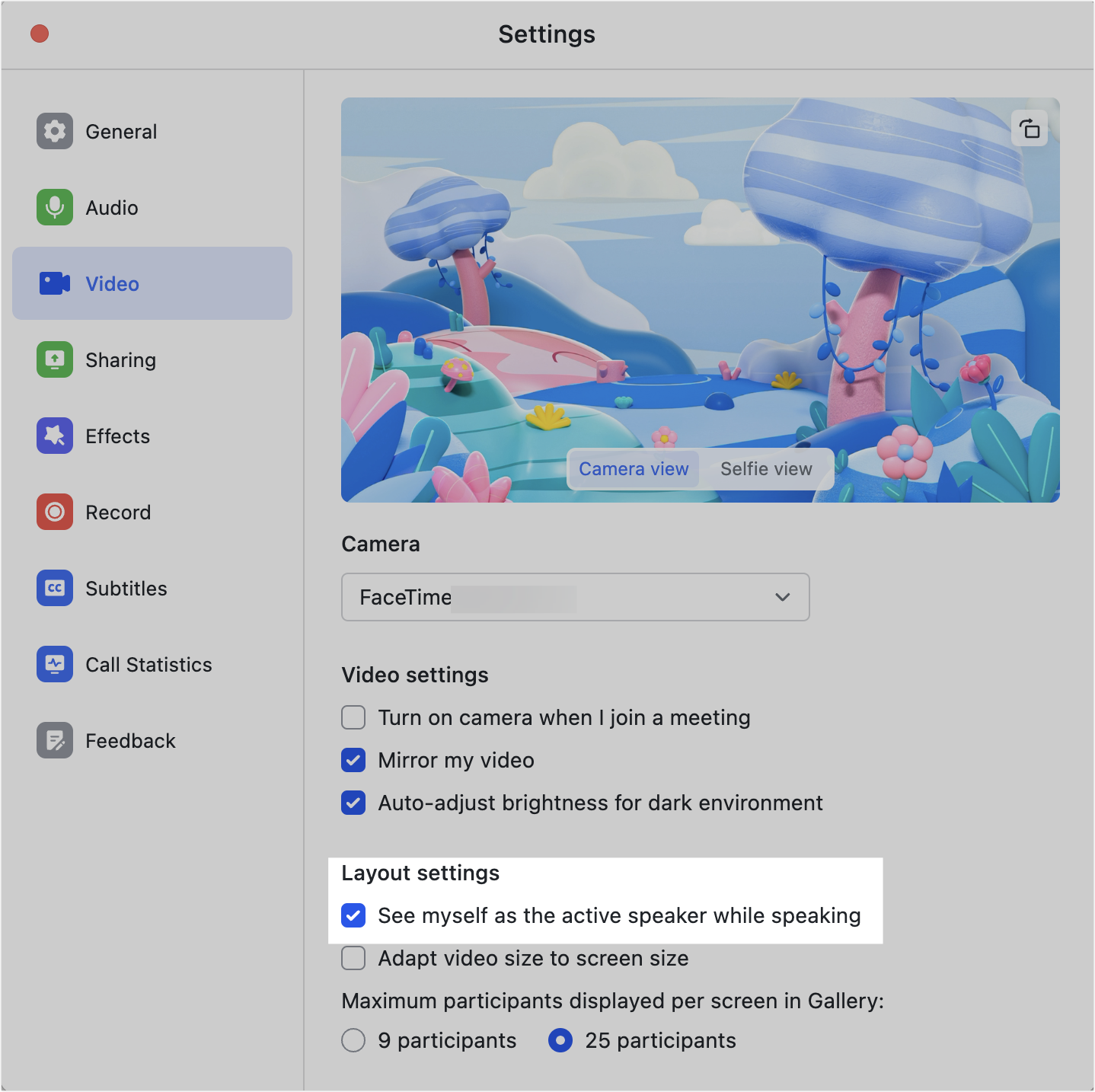The width and height of the screenshot is (1095, 1092).
Task: Click the Effects sparkle icon
Action: (x=55, y=436)
